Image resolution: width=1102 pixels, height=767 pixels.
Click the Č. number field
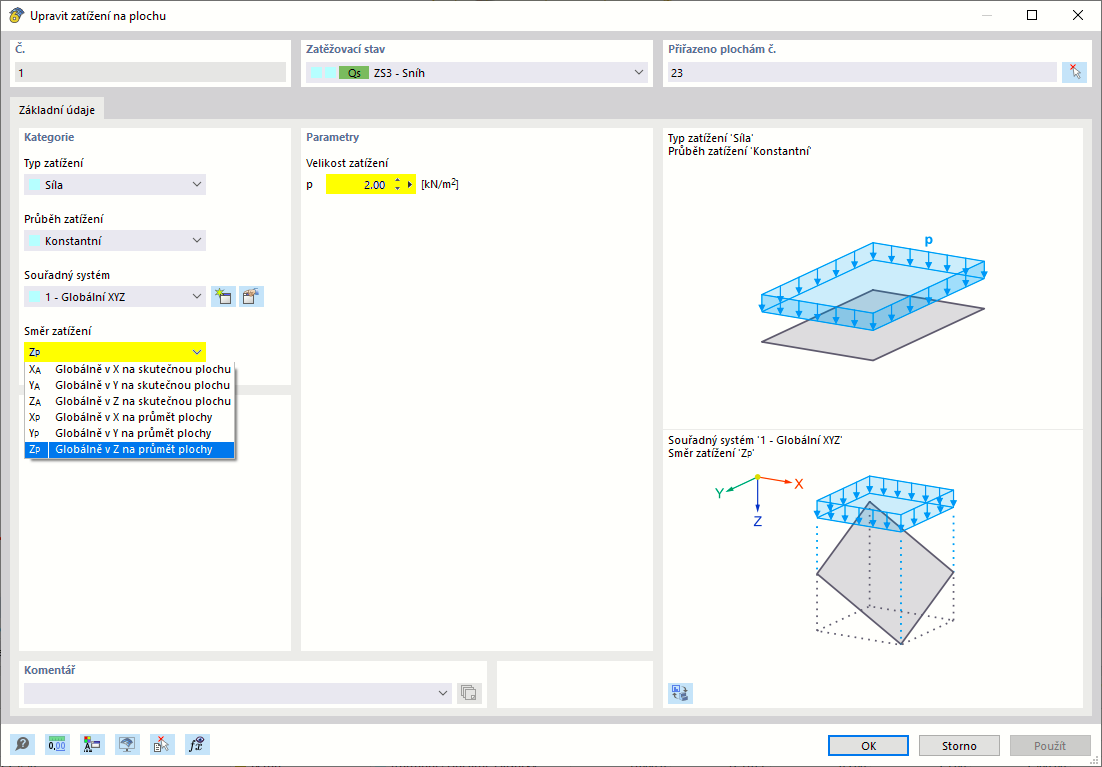coord(150,72)
